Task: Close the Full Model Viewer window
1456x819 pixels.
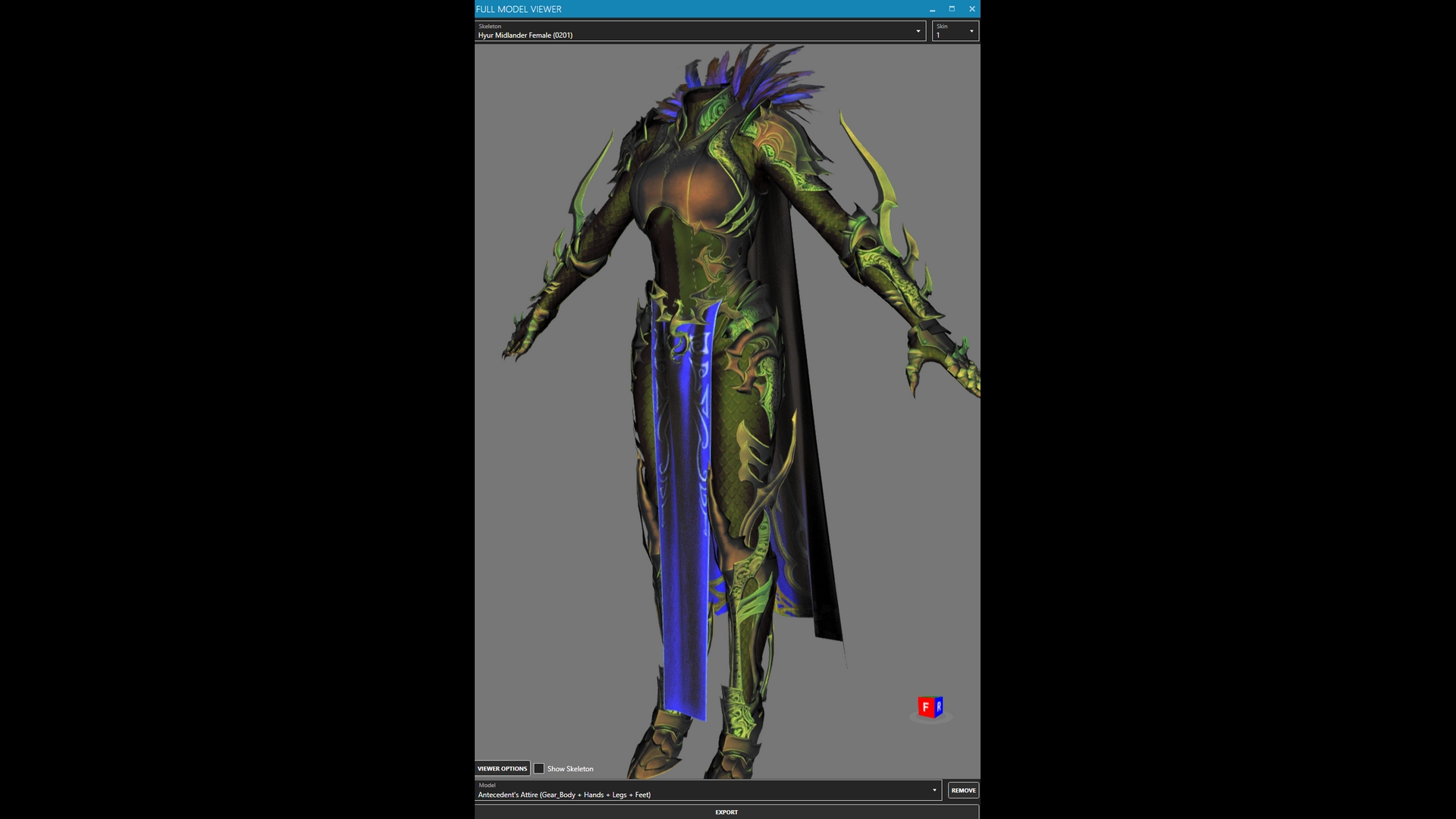Action: tap(971, 9)
